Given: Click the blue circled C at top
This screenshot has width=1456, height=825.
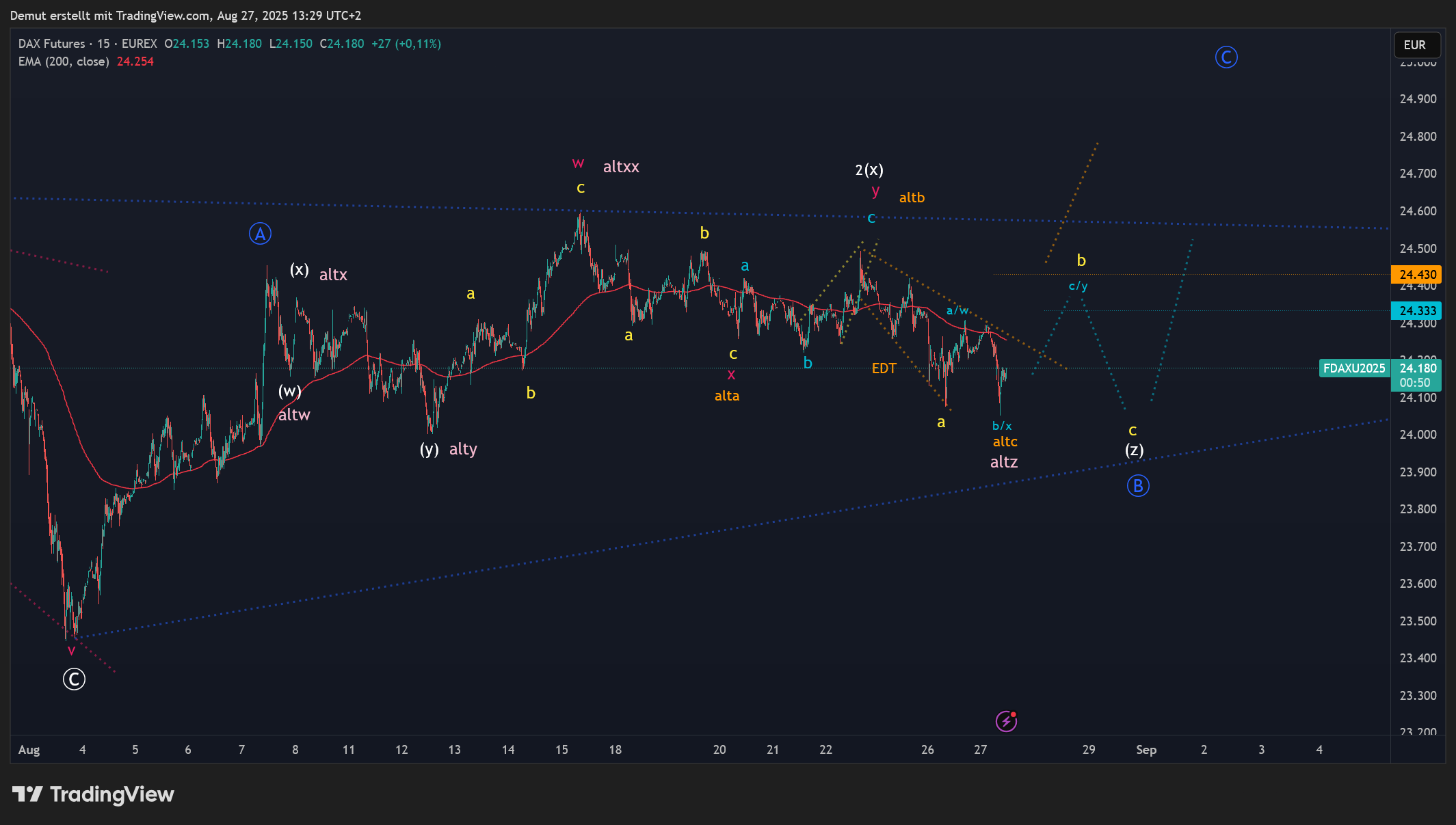Looking at the screenshot, I should [x=1226, y=57].
